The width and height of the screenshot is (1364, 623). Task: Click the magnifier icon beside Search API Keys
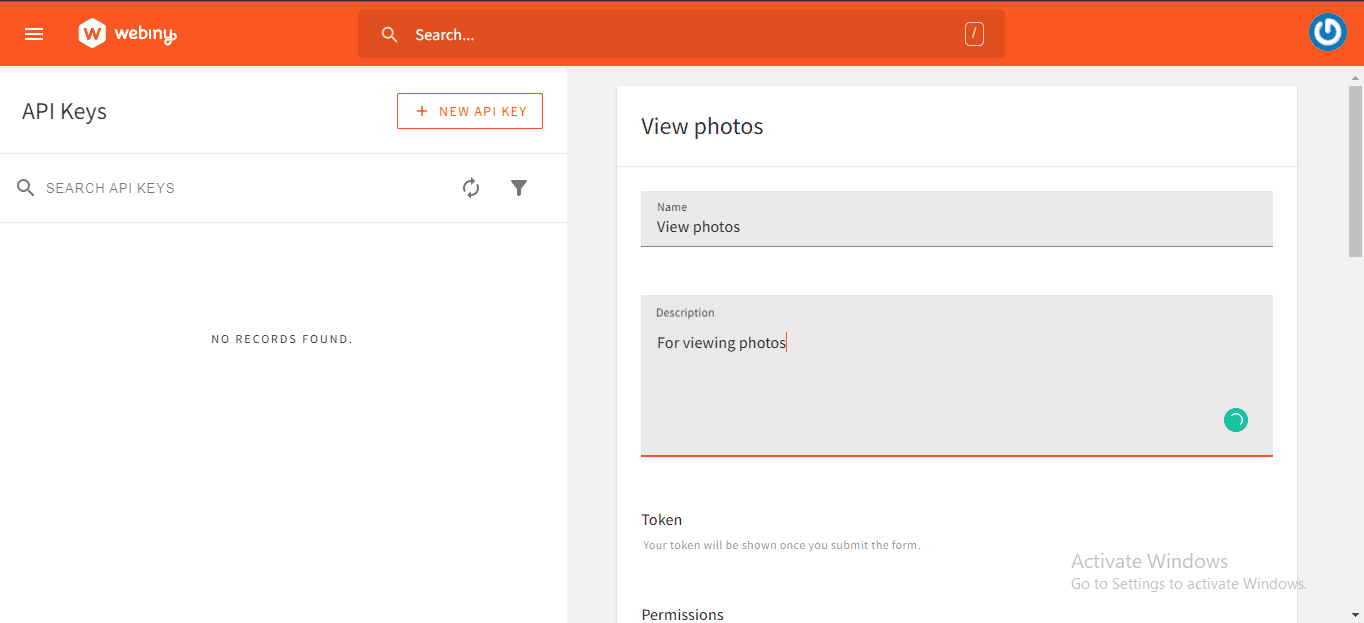26,188
